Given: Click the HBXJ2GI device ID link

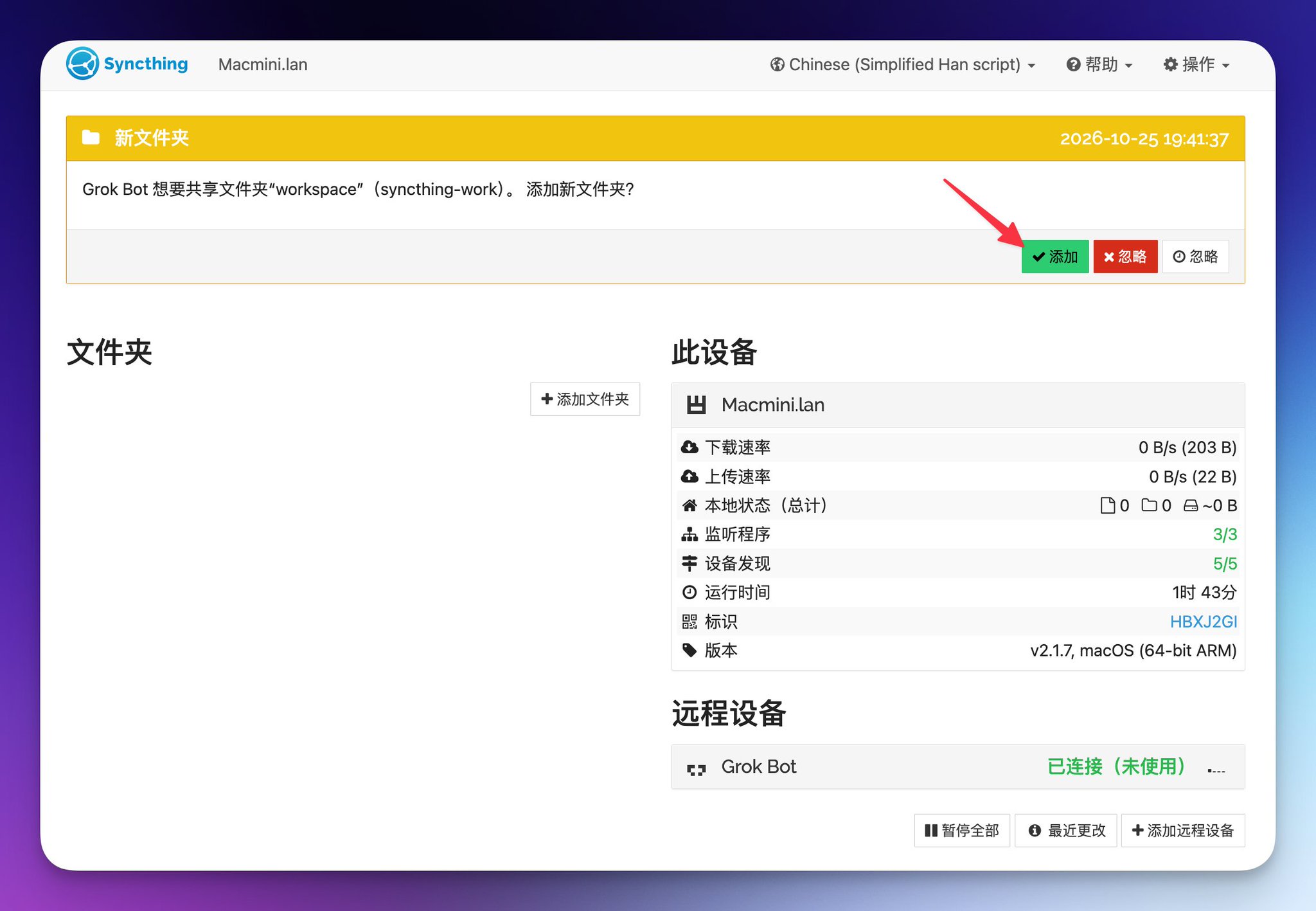Looking at the screenshot, I should [1203, 622].
